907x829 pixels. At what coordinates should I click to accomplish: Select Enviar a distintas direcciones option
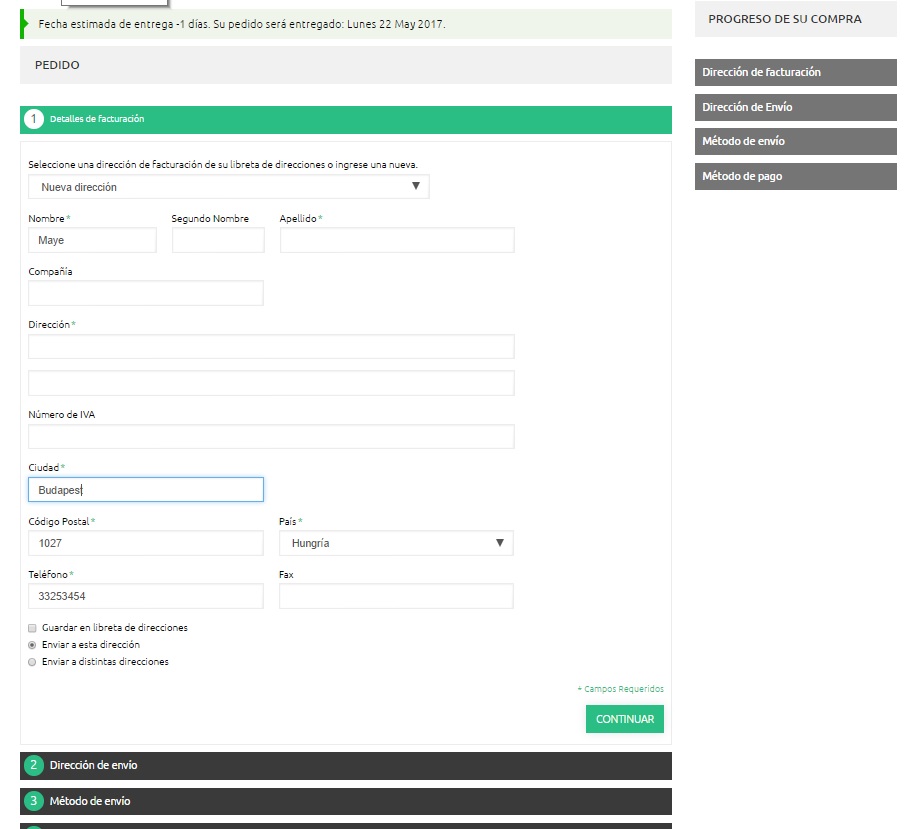pos(31,661)
